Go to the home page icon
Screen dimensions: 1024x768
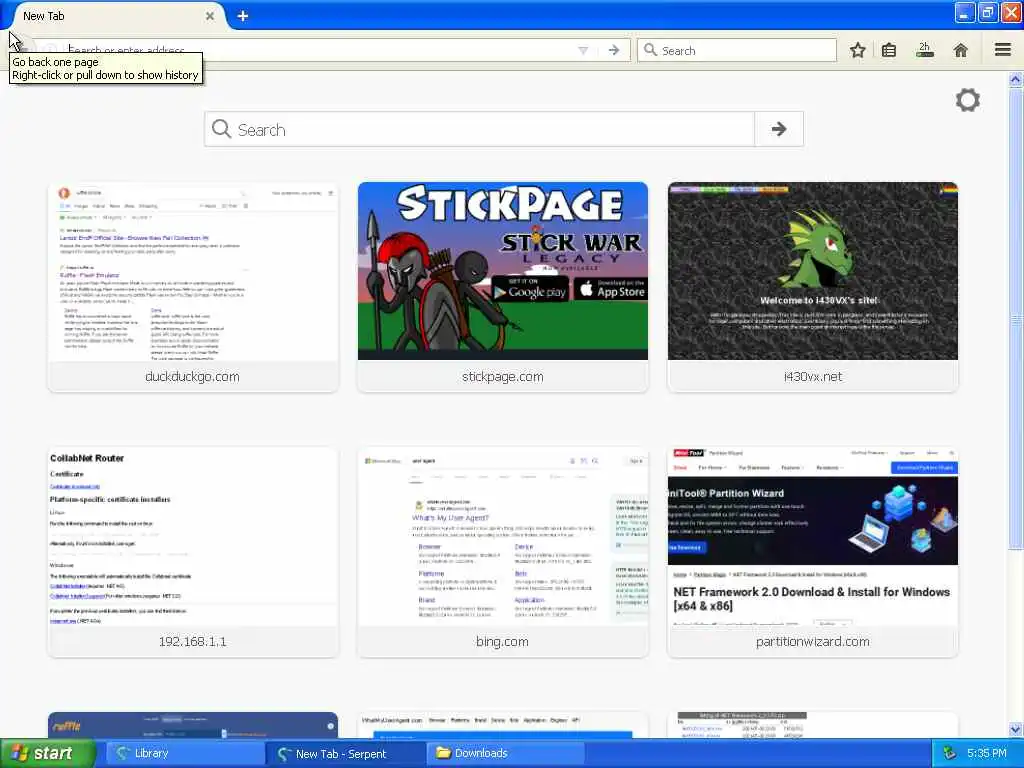coord(961,50)
